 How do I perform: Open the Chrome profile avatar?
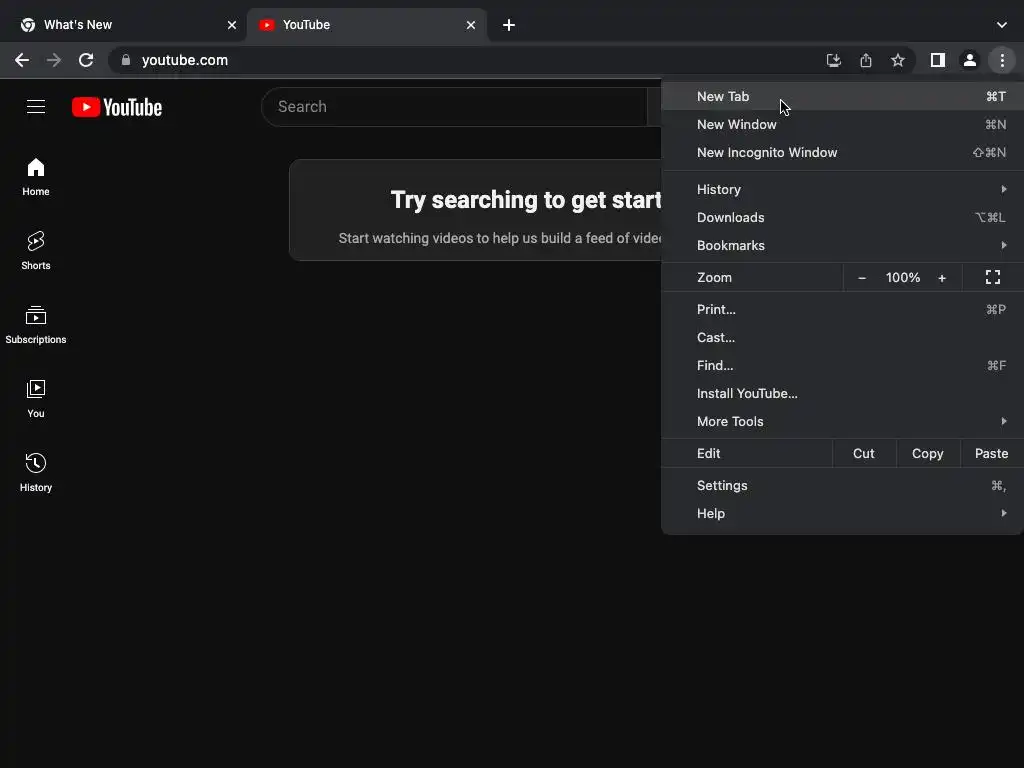click(970, 60)
